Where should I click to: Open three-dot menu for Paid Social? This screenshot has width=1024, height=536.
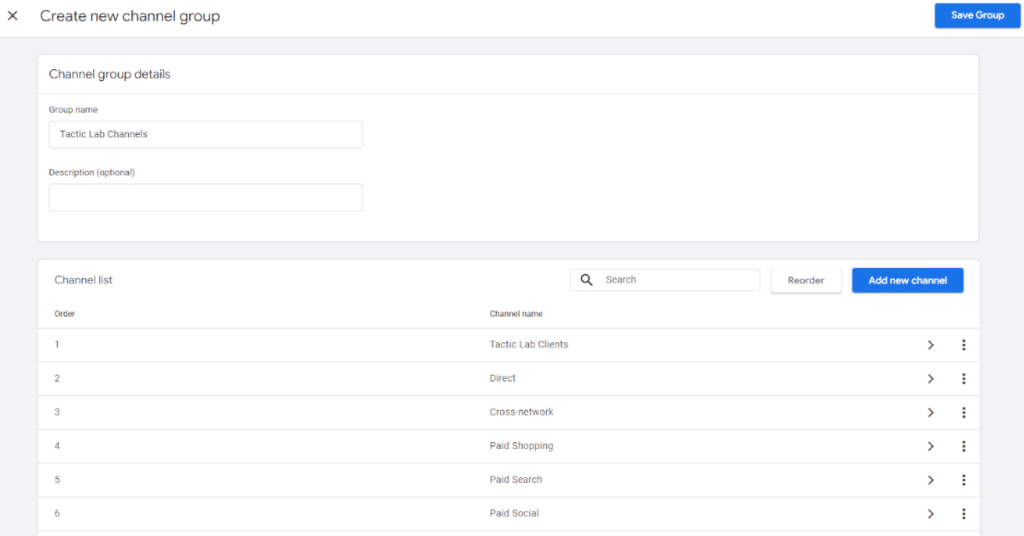(964, 514)
